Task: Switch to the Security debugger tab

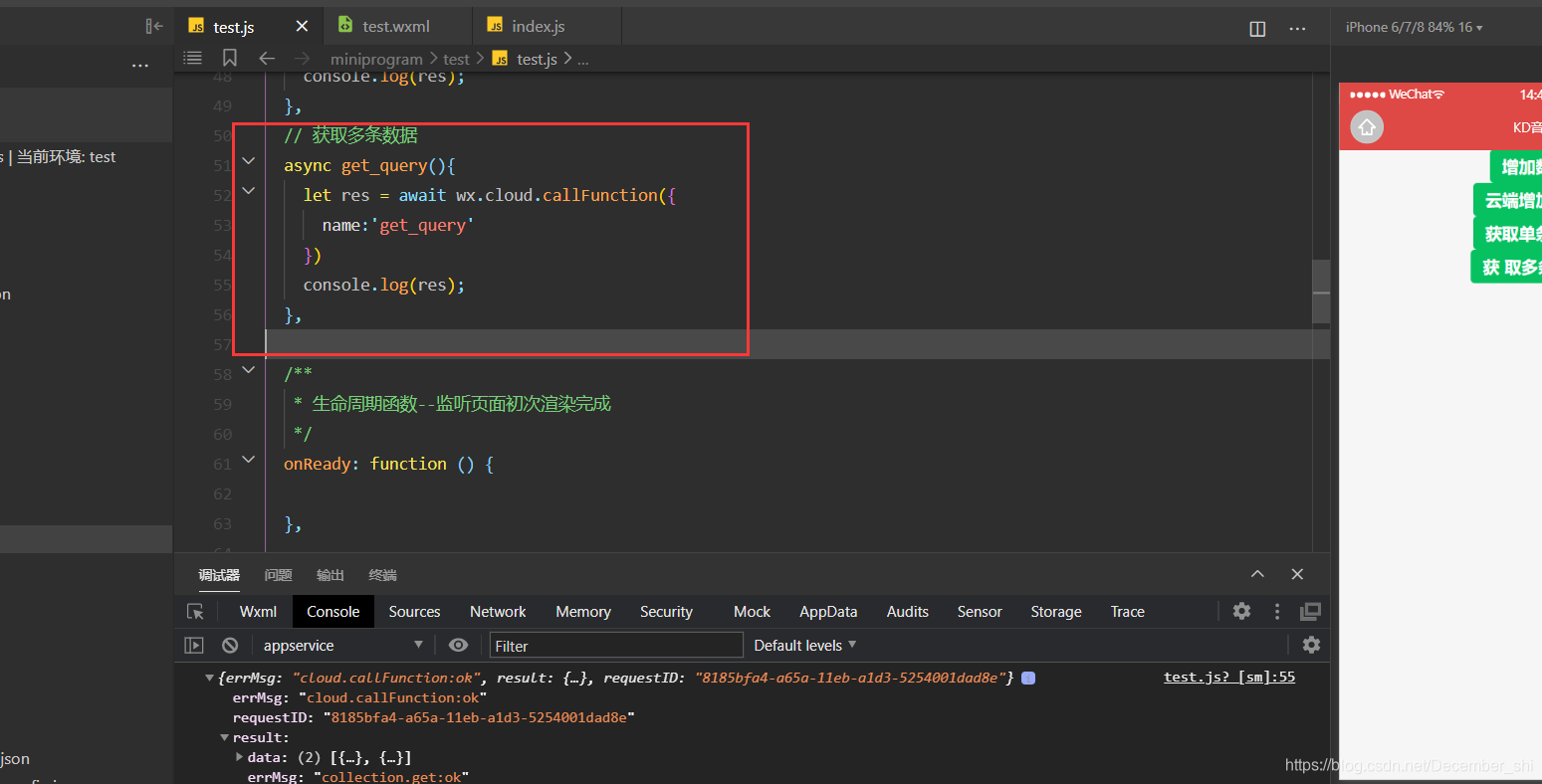Action: pos(666,612)
